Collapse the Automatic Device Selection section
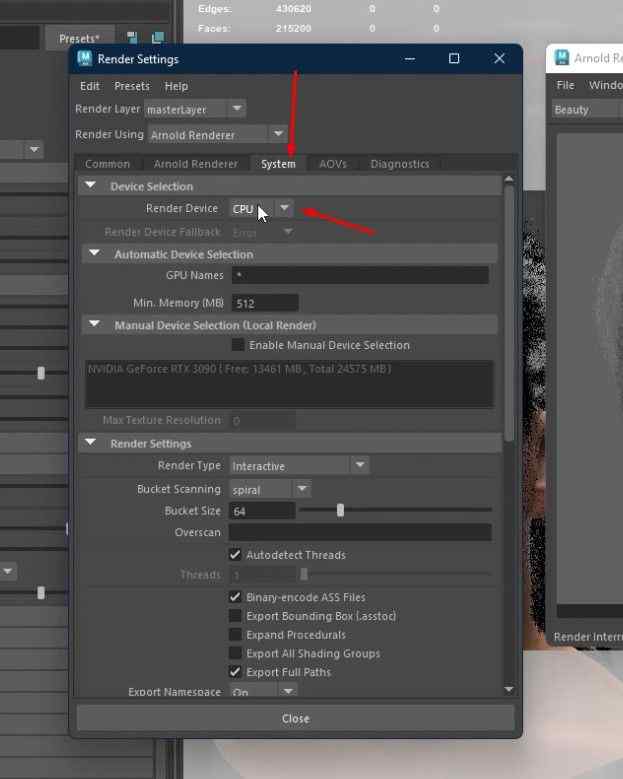The height and width of the screenshot is (779, 623). coord(94,253)
